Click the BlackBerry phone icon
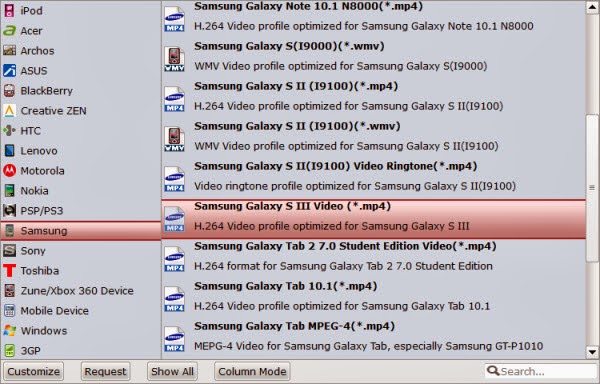This screenshot has width=600, height=384. coord(9,91)
